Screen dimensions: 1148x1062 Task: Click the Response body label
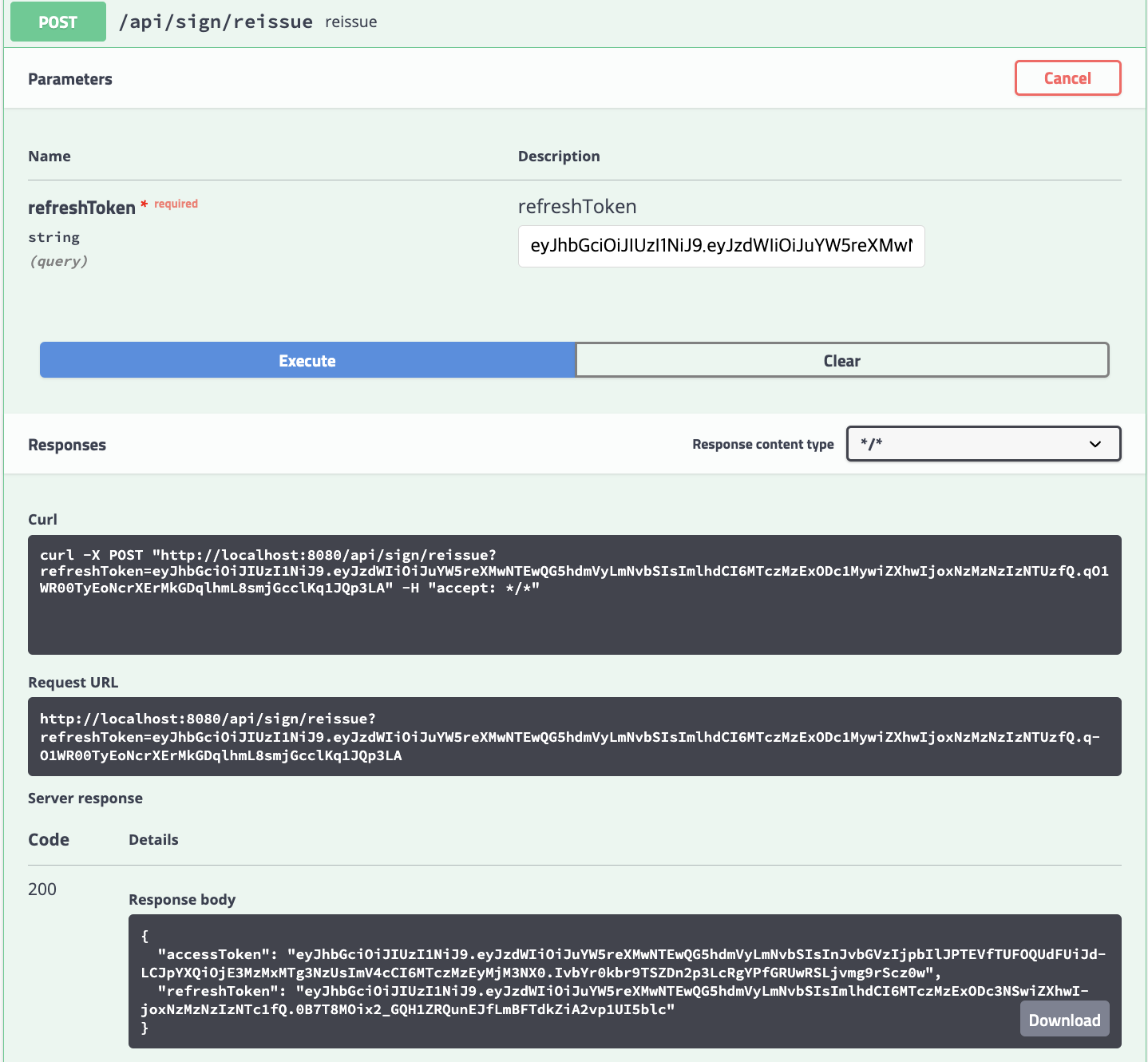(x=182, y=900)
